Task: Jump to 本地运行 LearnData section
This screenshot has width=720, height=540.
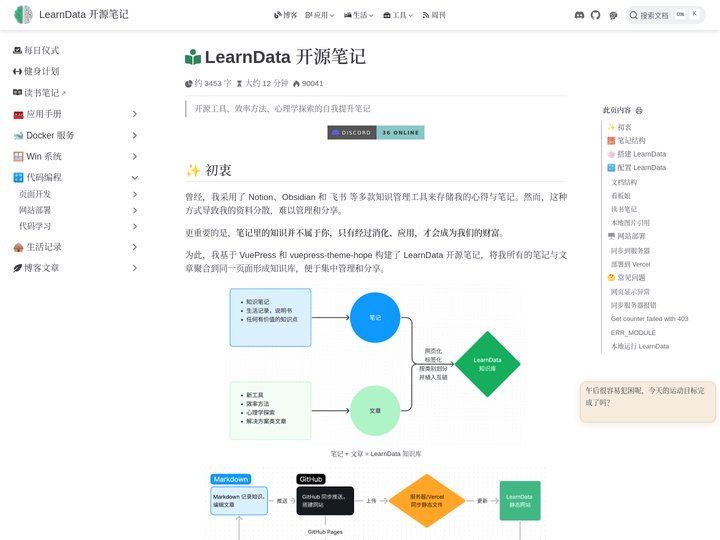Action: coord(640,346)
